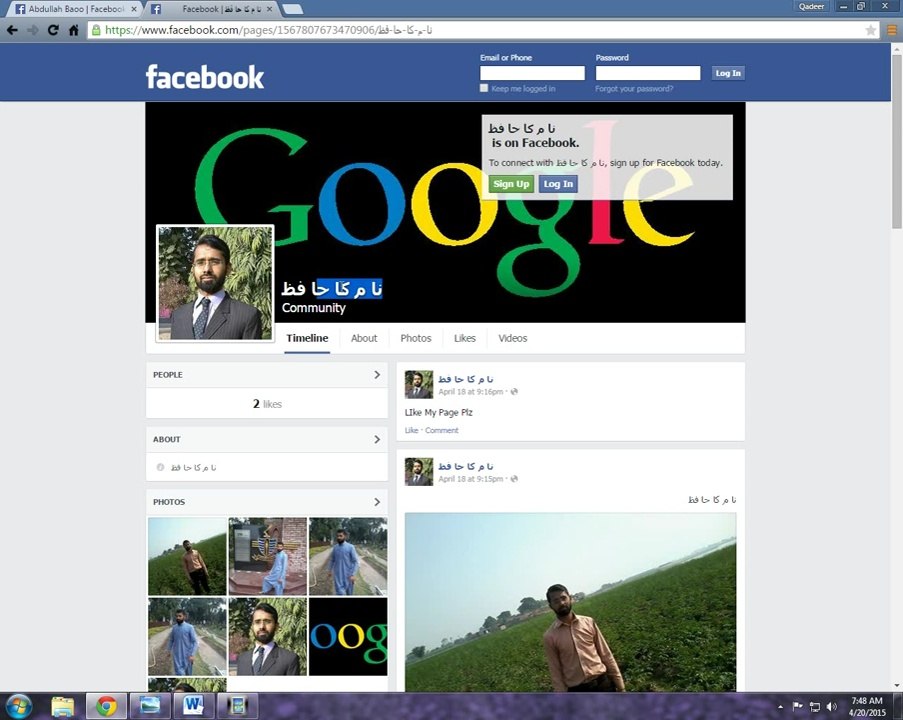
Task: Expand the About section chevron
Action: pos(377,439)
